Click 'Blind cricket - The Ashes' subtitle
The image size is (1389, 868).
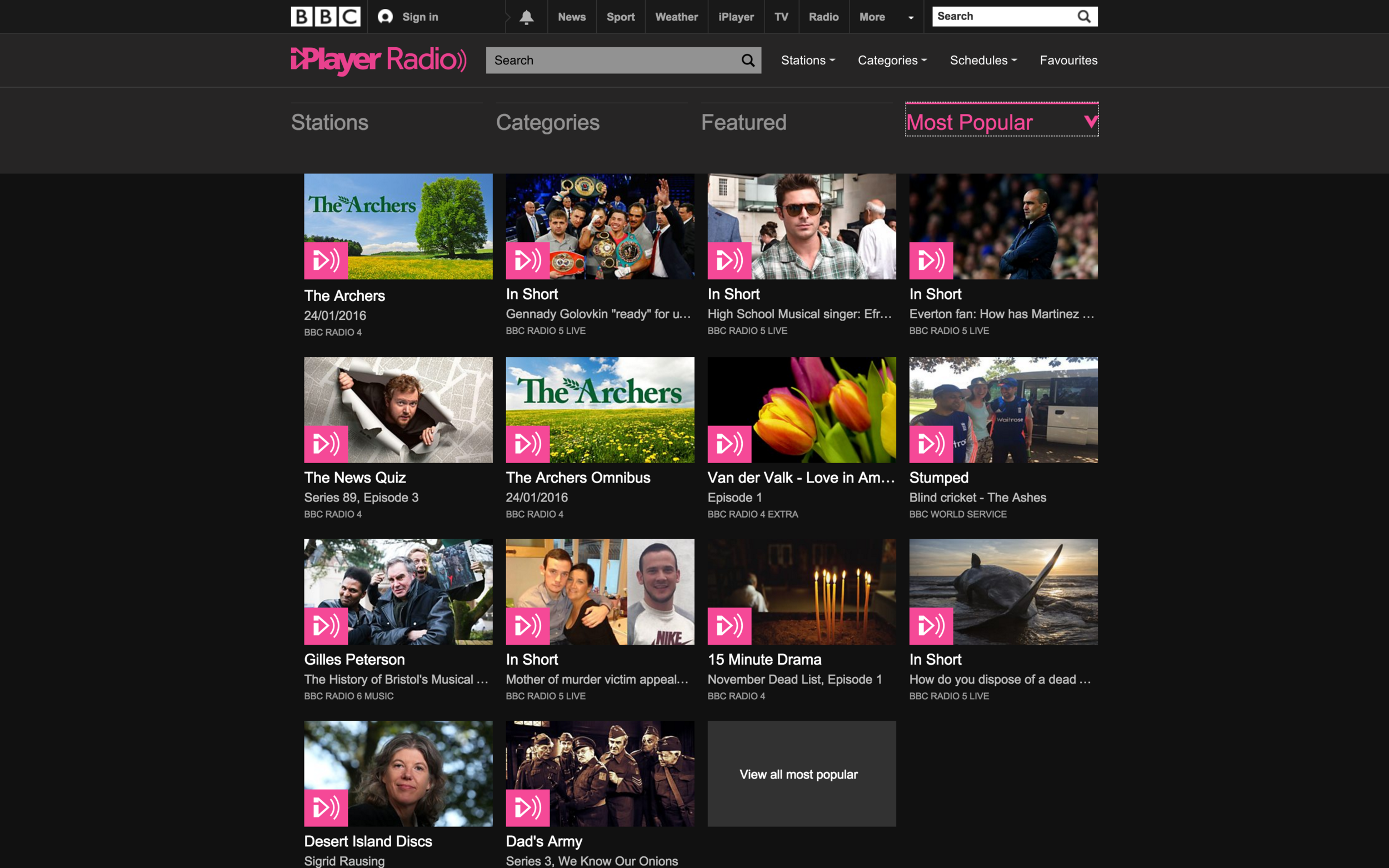point(977,497)
